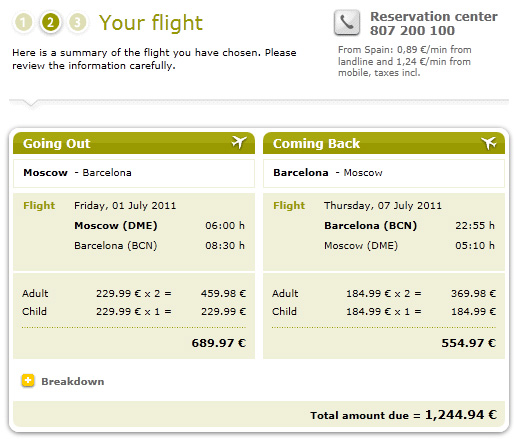Click the Coming Back header bar
This screenshot has width=514, height=439.
tap(384, 143)
